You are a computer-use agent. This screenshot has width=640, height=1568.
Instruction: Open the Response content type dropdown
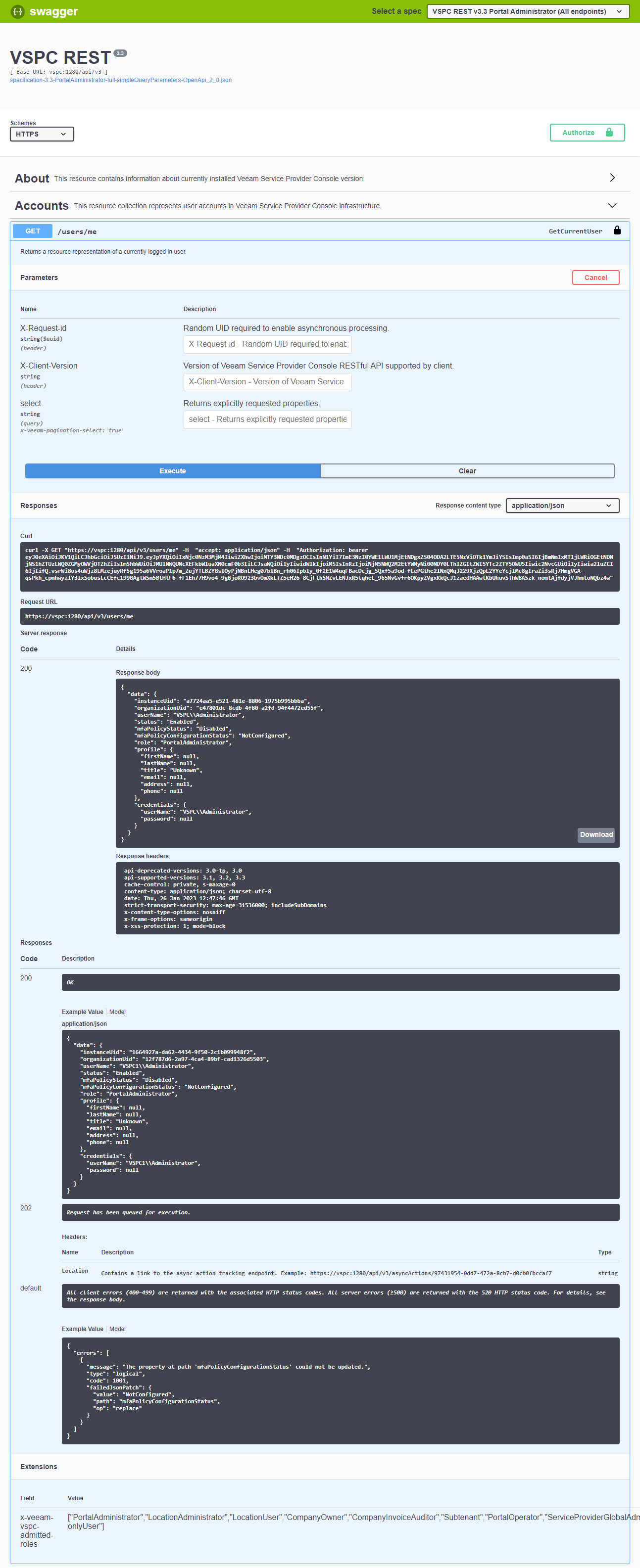coord(562,505)
